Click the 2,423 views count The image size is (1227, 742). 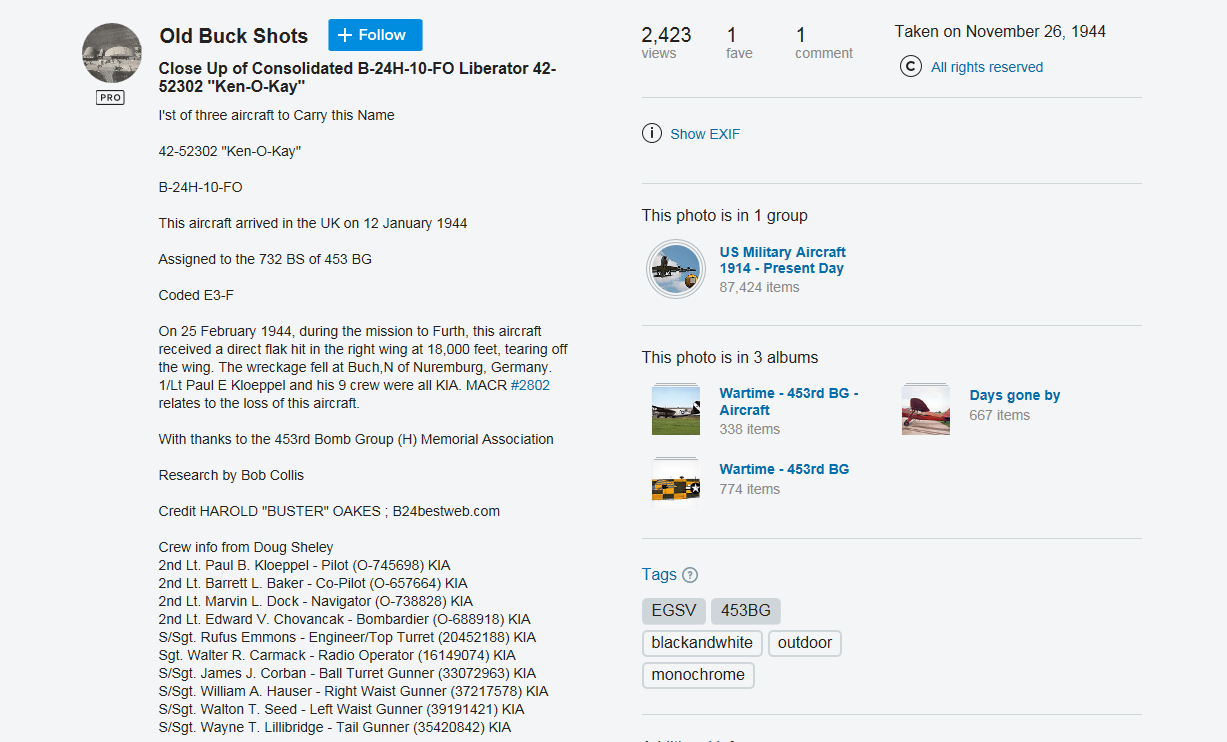pyautogui.click(x=666, y=42)
